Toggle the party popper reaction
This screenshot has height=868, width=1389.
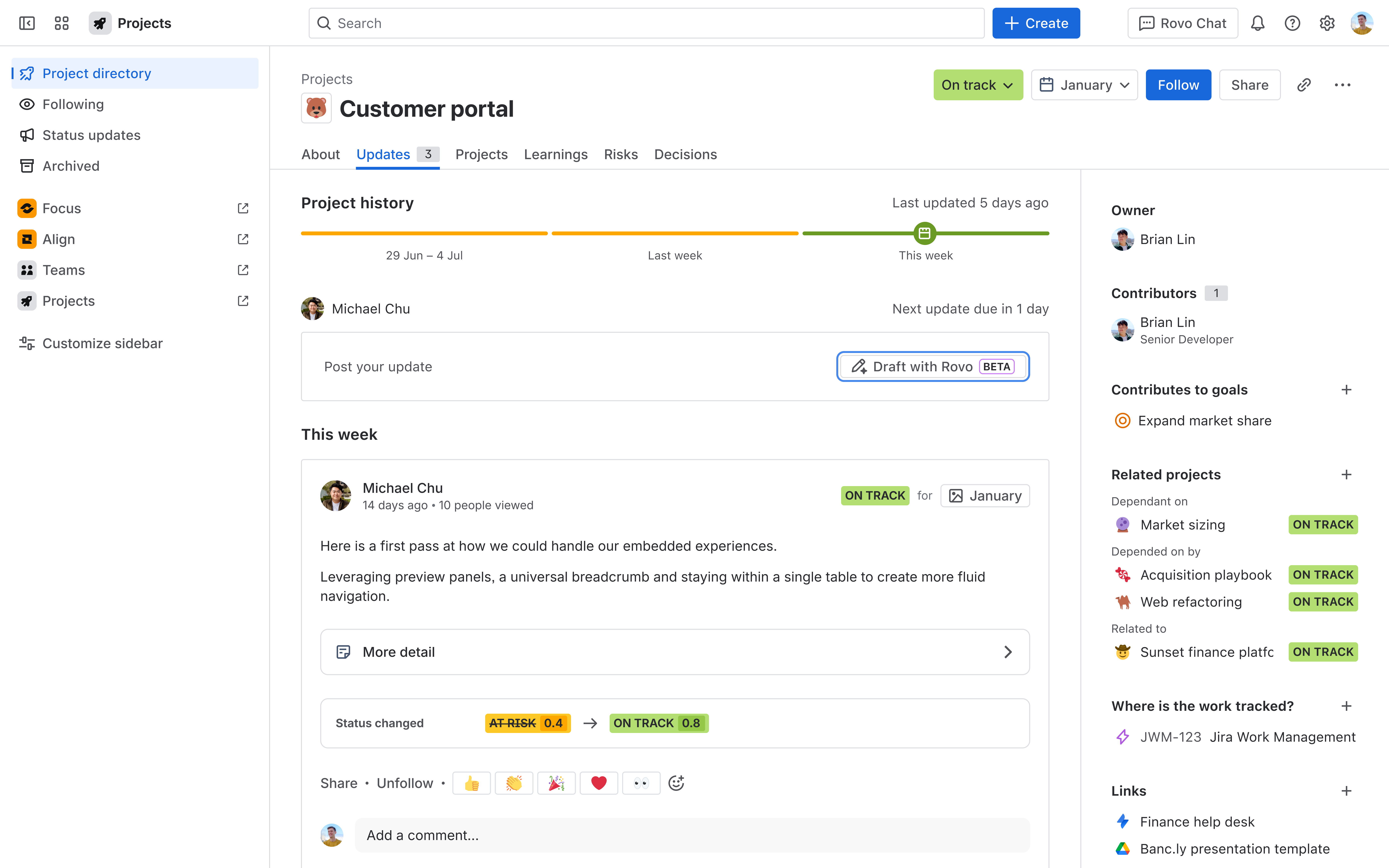point(556,783)
